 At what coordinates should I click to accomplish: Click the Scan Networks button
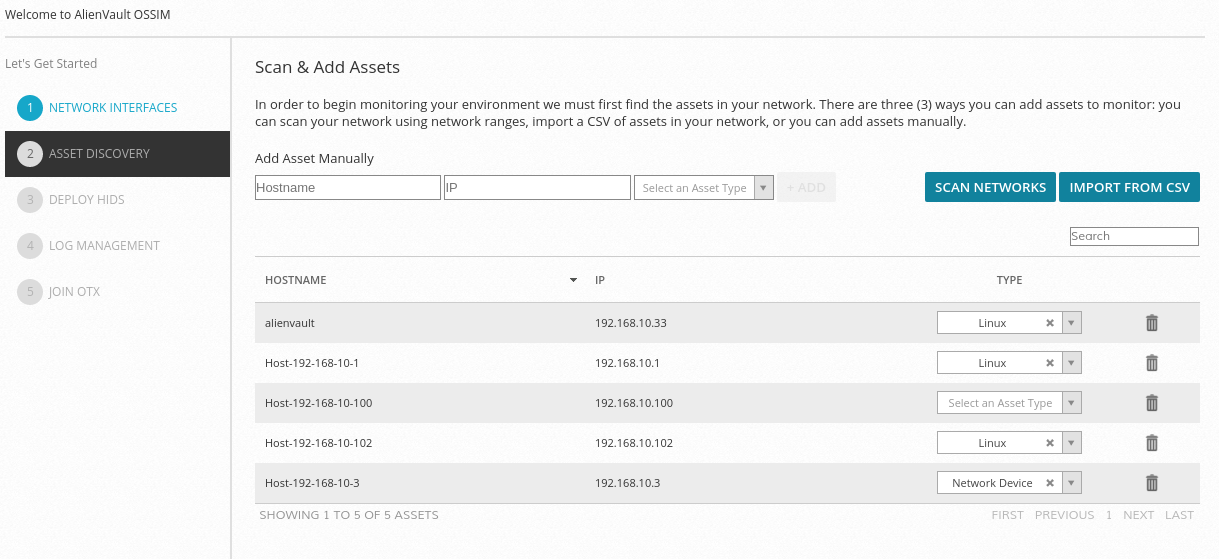[990, 188]
